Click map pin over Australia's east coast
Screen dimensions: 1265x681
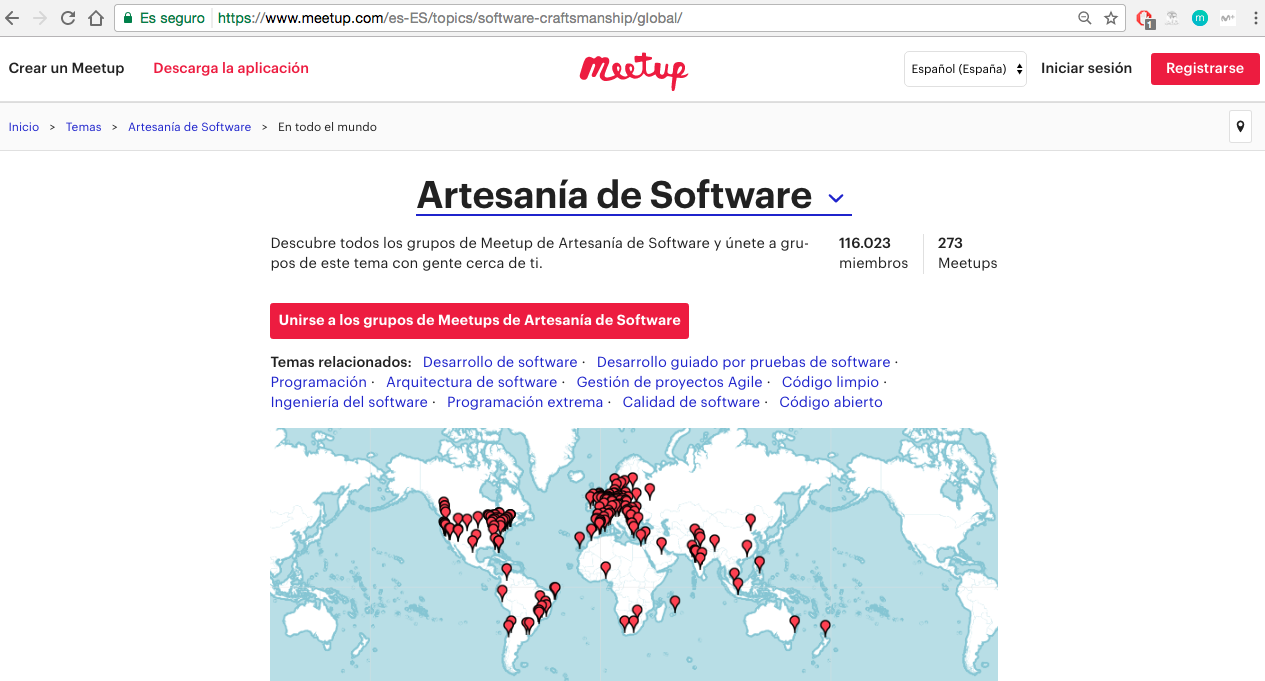pyautogui.click(x=795, y=623)
